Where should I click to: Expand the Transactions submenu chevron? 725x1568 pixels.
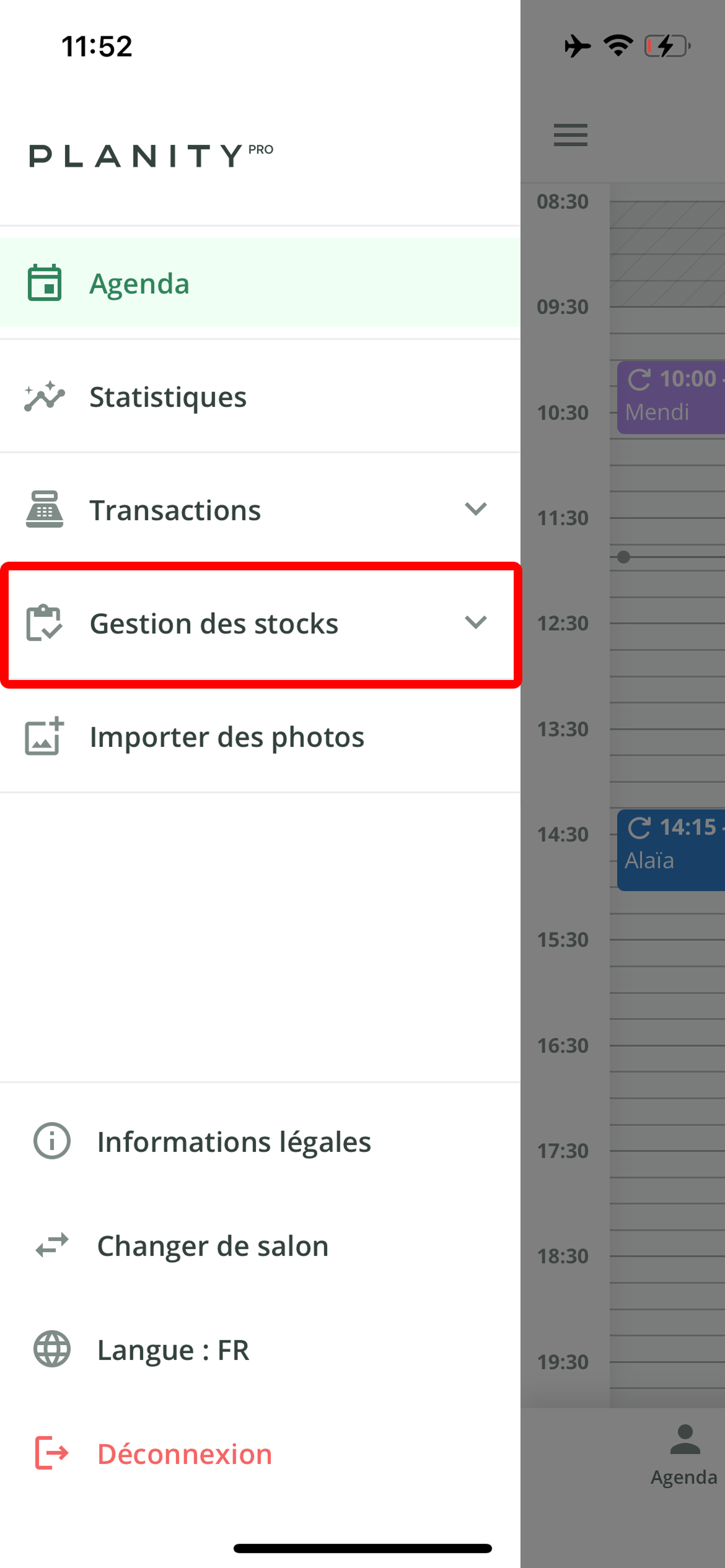click(x=475, y=509)
